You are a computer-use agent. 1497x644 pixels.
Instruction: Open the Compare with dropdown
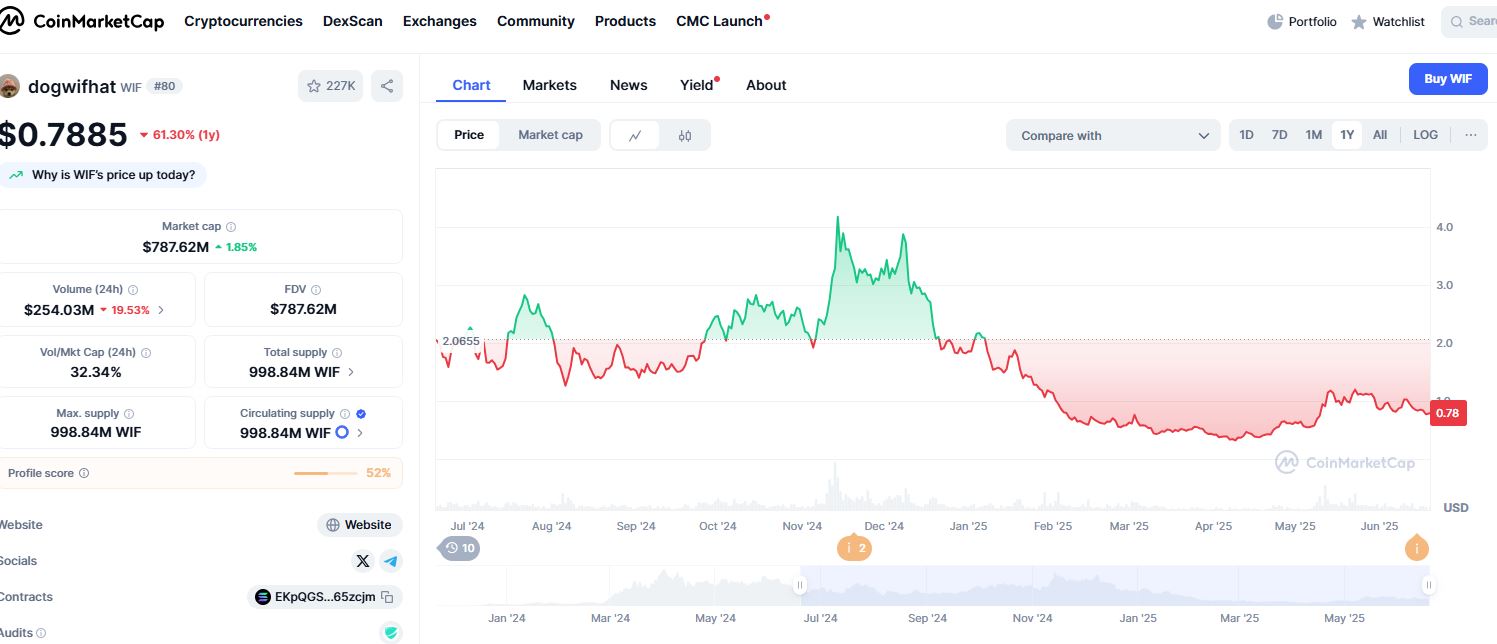(1113, 135)
